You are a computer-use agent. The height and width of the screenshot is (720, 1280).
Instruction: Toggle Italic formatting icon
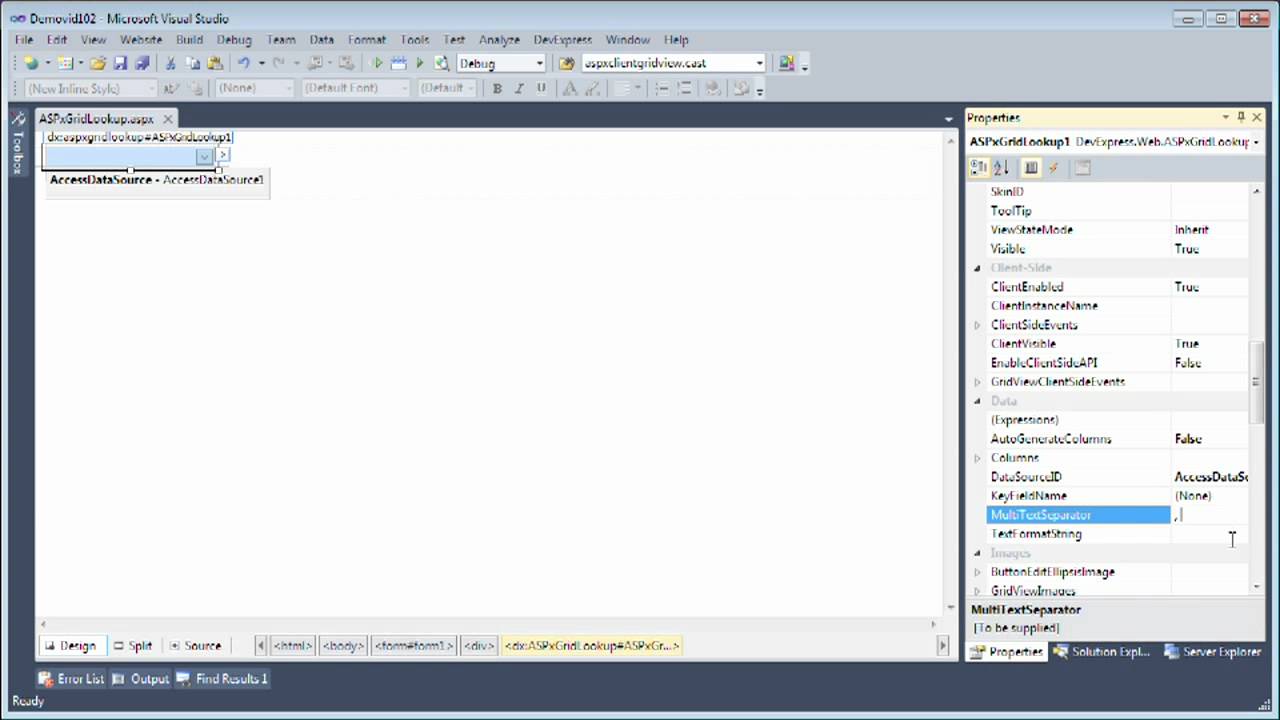[x=519, y=88]
